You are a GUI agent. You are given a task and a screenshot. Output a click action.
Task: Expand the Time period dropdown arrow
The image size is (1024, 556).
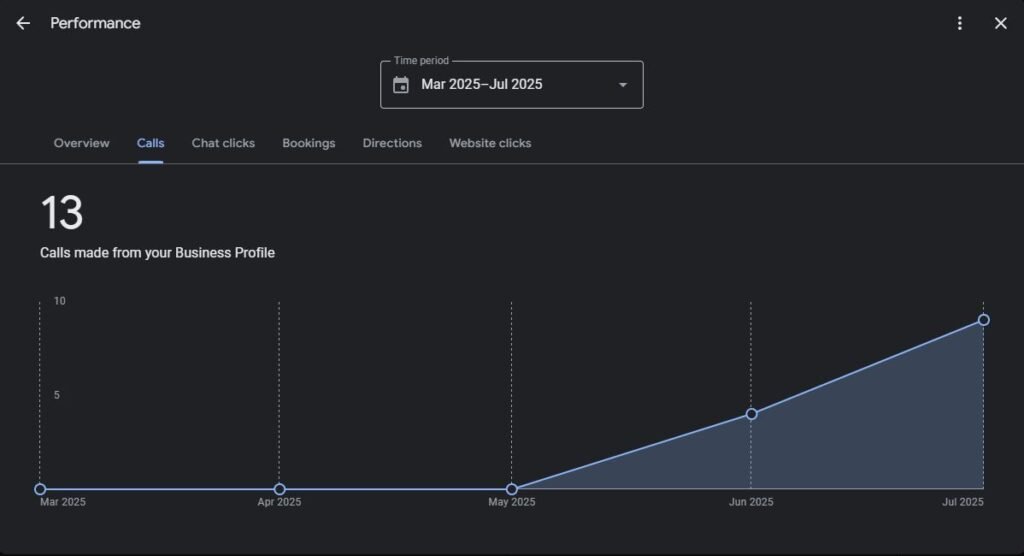pos(623,85)
